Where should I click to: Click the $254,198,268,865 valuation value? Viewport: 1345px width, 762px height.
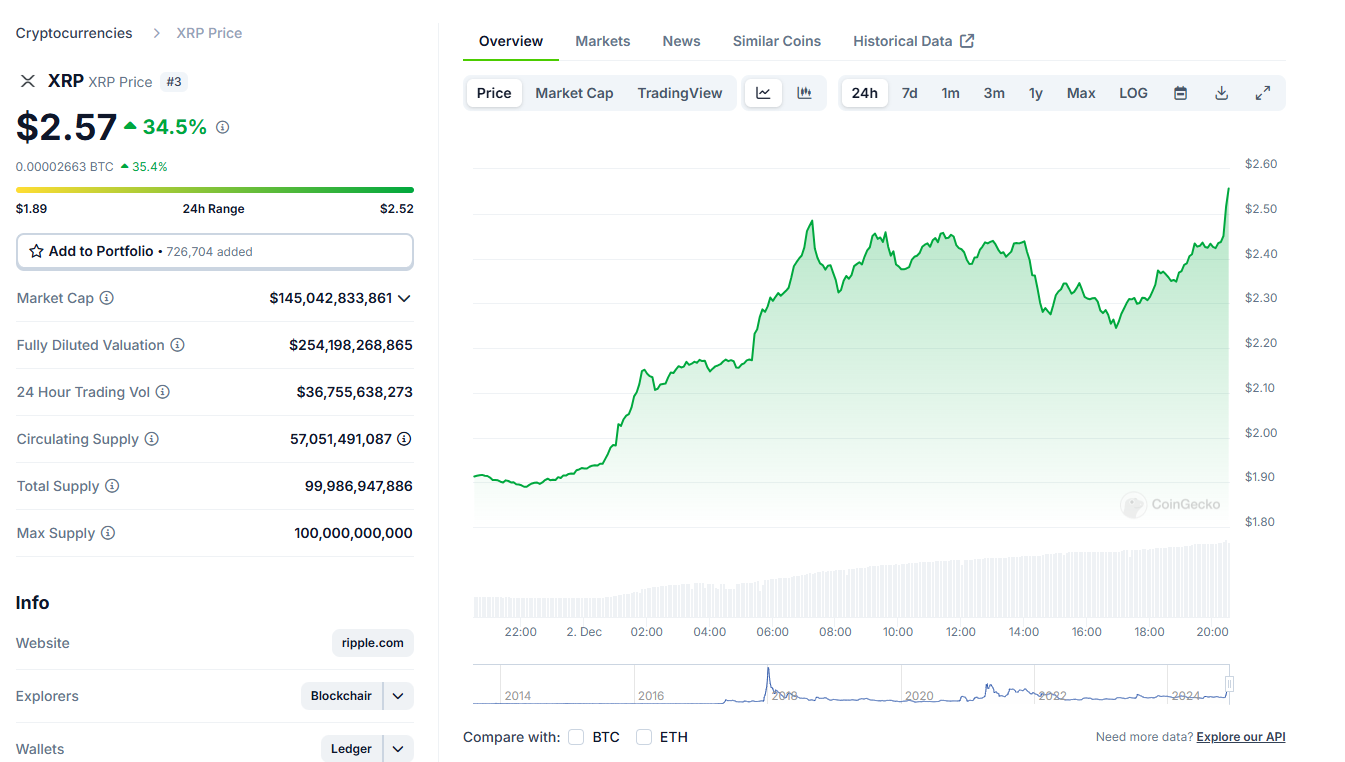point(351,345)
